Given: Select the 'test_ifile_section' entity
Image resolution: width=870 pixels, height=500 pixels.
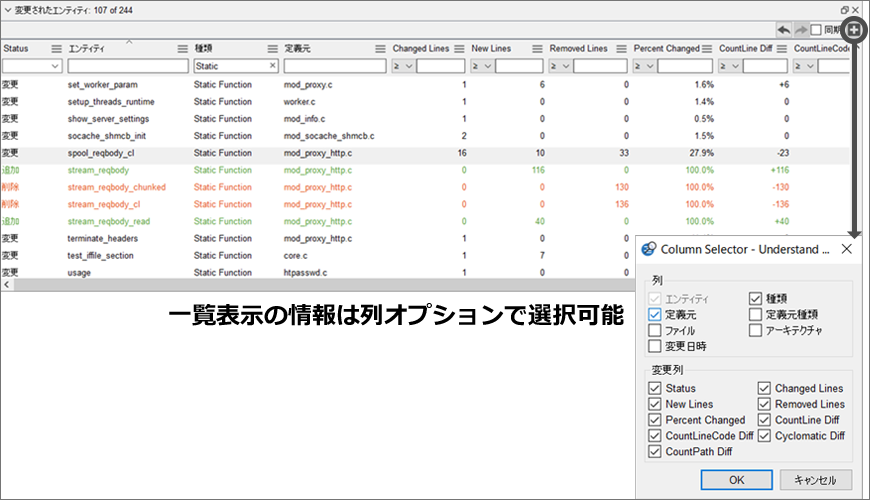Looking at the screenshot, I should 100,256.
